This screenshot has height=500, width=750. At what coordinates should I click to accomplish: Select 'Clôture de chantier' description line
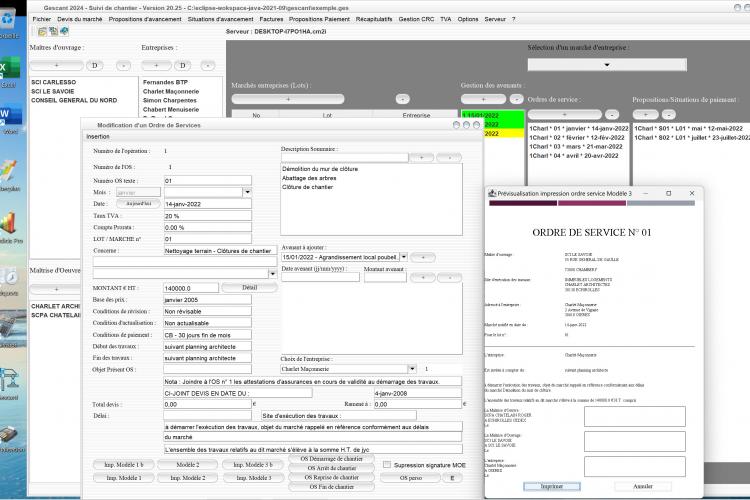pos(307,187)
